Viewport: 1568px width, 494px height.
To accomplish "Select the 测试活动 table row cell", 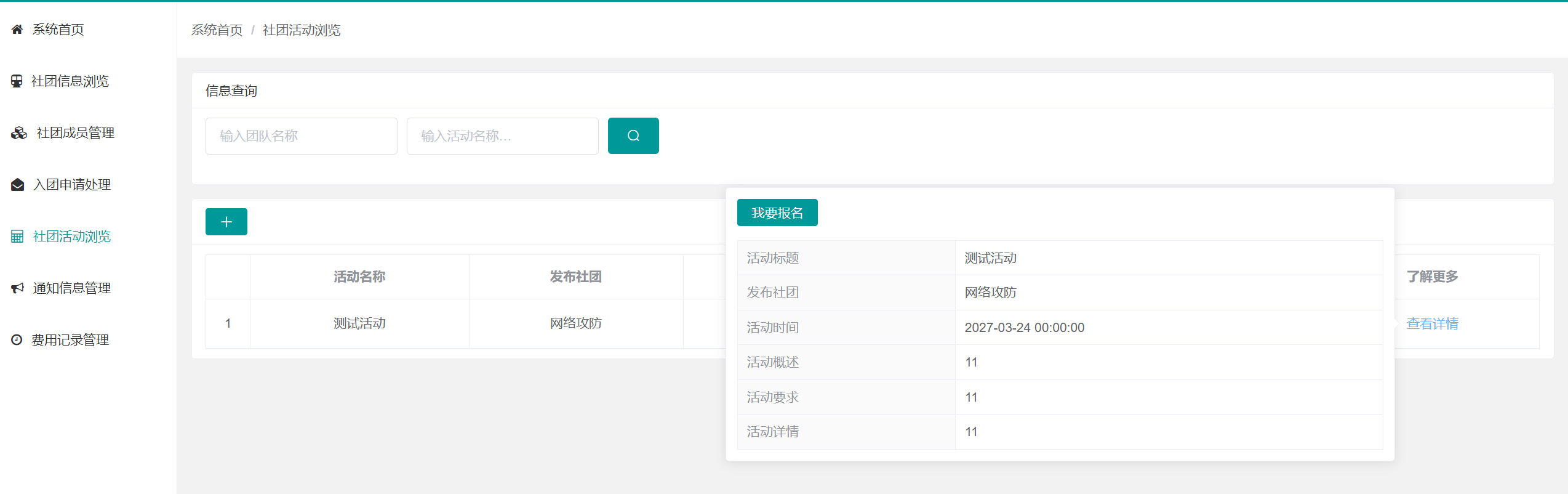I will (x=359, y=323).
